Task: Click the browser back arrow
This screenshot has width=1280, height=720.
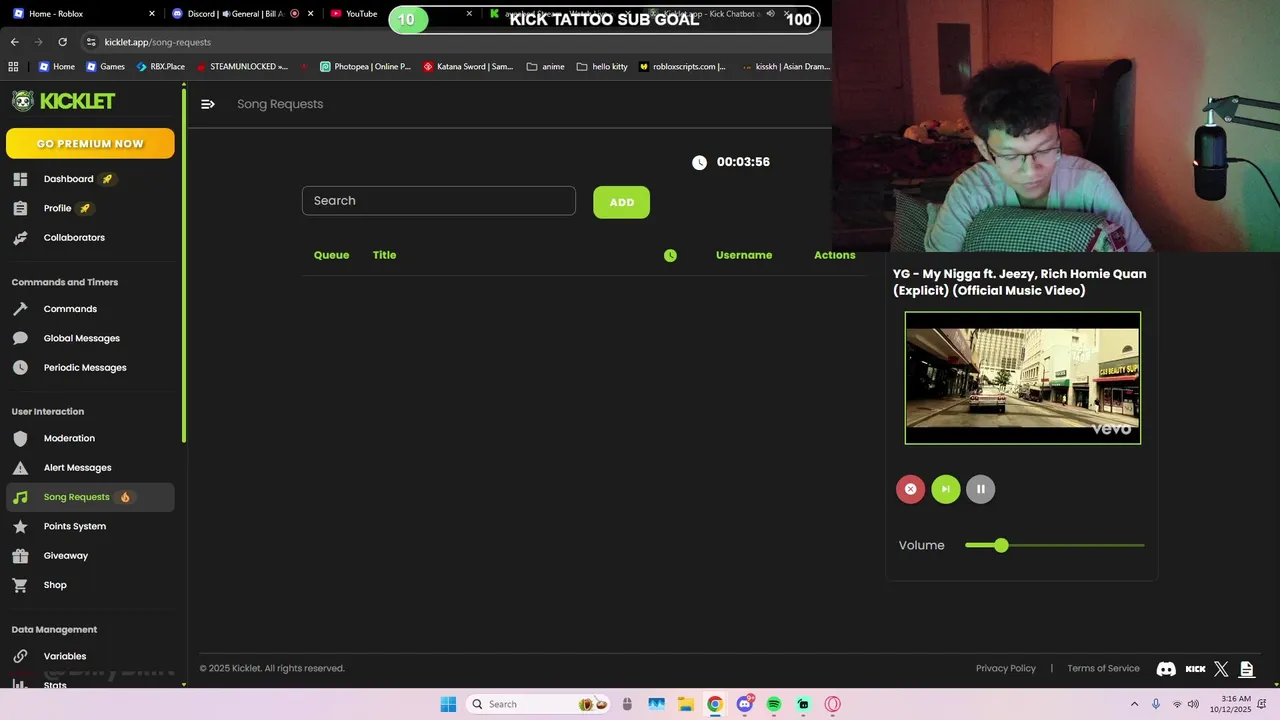Action: (x=14, y=42)
